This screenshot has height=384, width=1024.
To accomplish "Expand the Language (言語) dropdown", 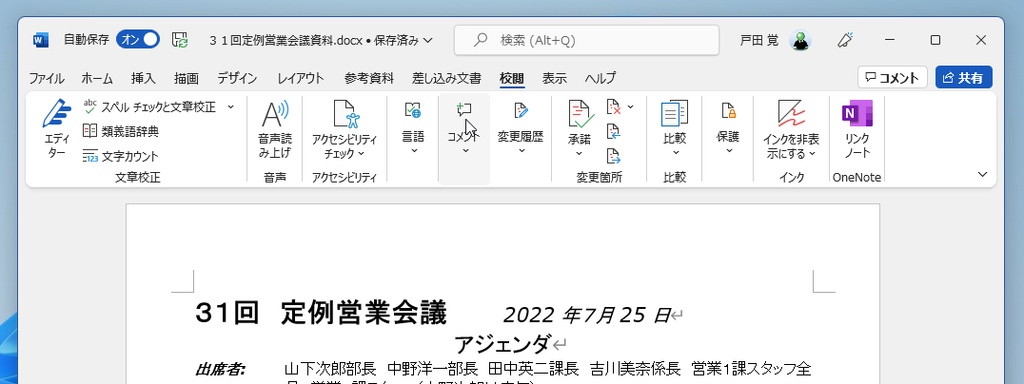I will click(x=413, y=151).
